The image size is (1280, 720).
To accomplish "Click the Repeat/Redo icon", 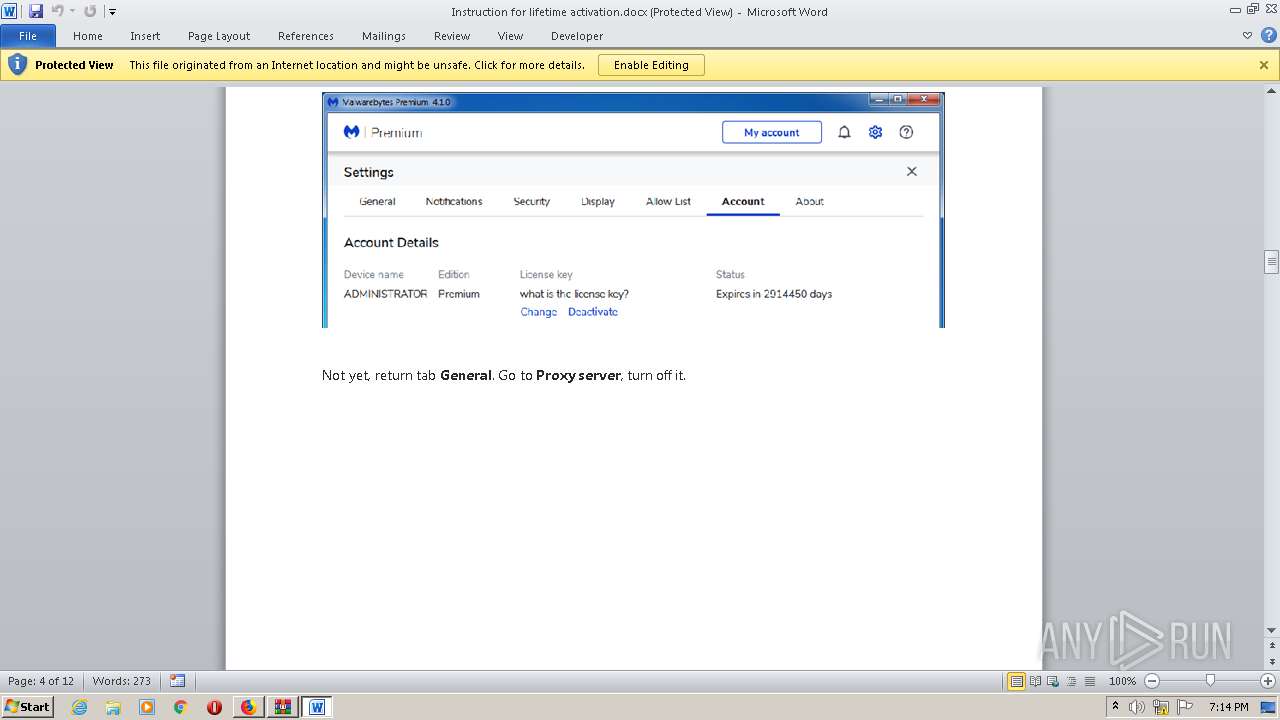I will (x=90, y=11).
